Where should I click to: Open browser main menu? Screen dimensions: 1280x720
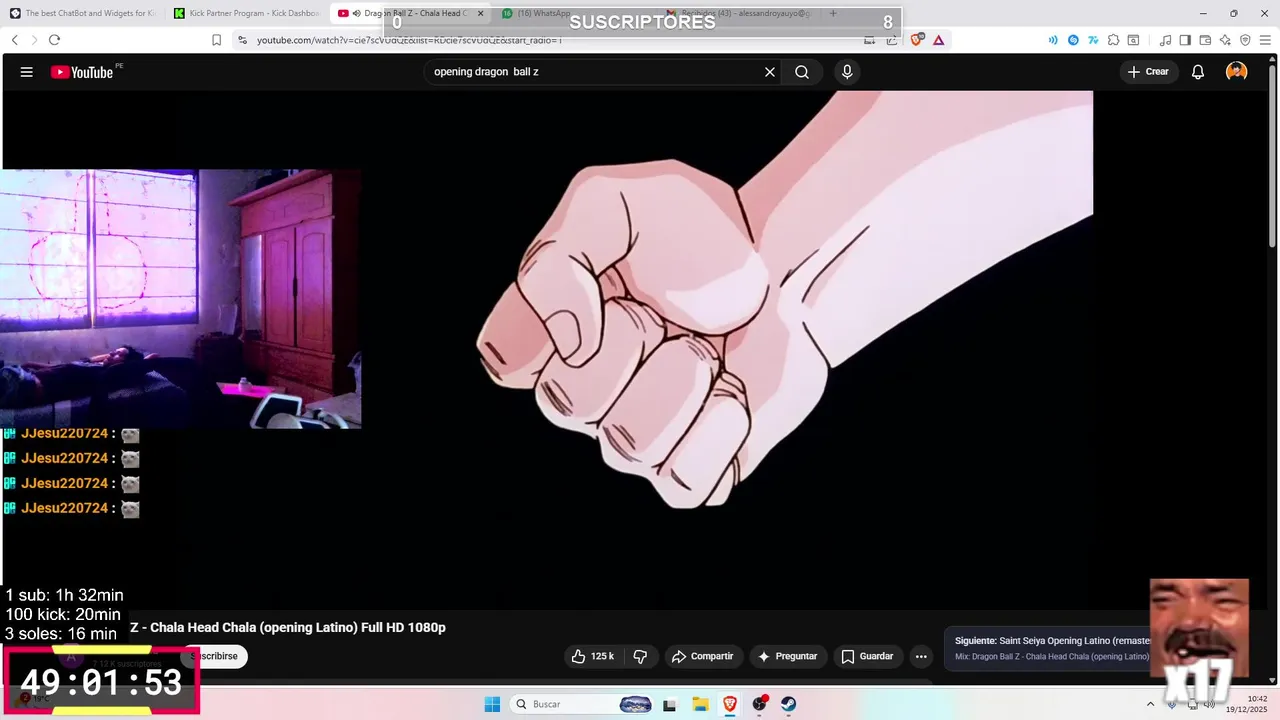click(x=1265, y=40)
